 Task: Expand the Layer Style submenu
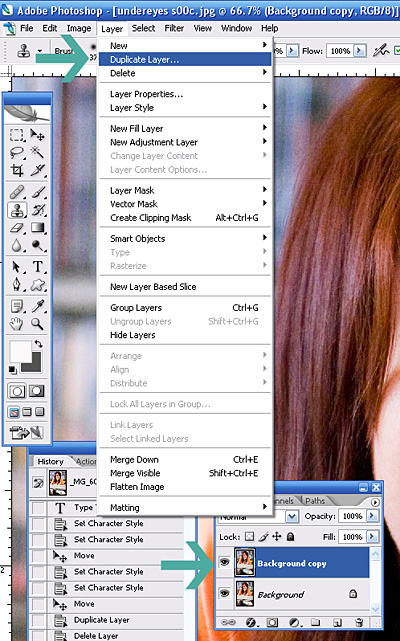pos(185,108)
